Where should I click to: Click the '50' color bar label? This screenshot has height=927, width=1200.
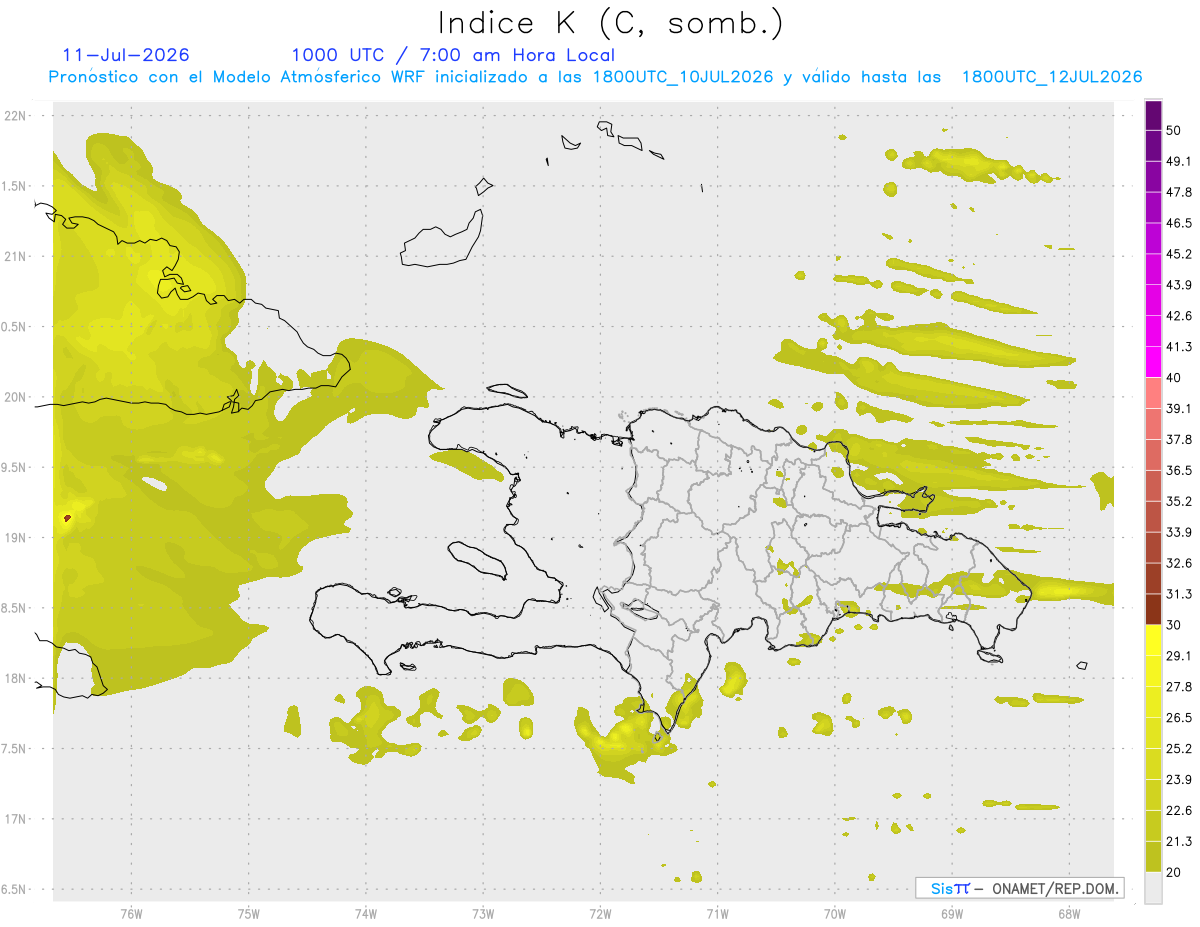pos(1175,131)
